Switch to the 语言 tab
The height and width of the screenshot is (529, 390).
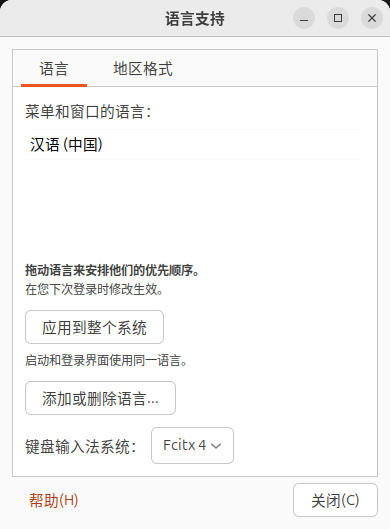point(54,69)
